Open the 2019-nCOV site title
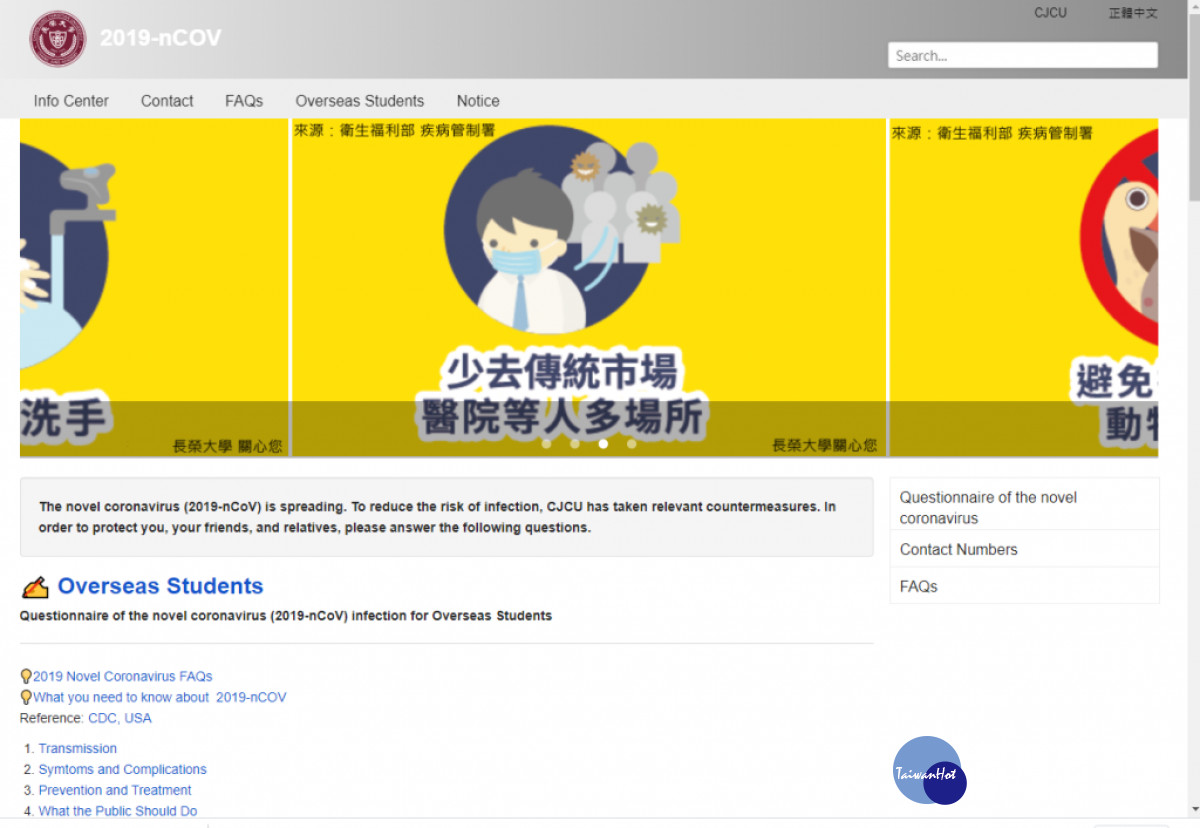Screen dimensions: 1200x828 click(161, 38)
